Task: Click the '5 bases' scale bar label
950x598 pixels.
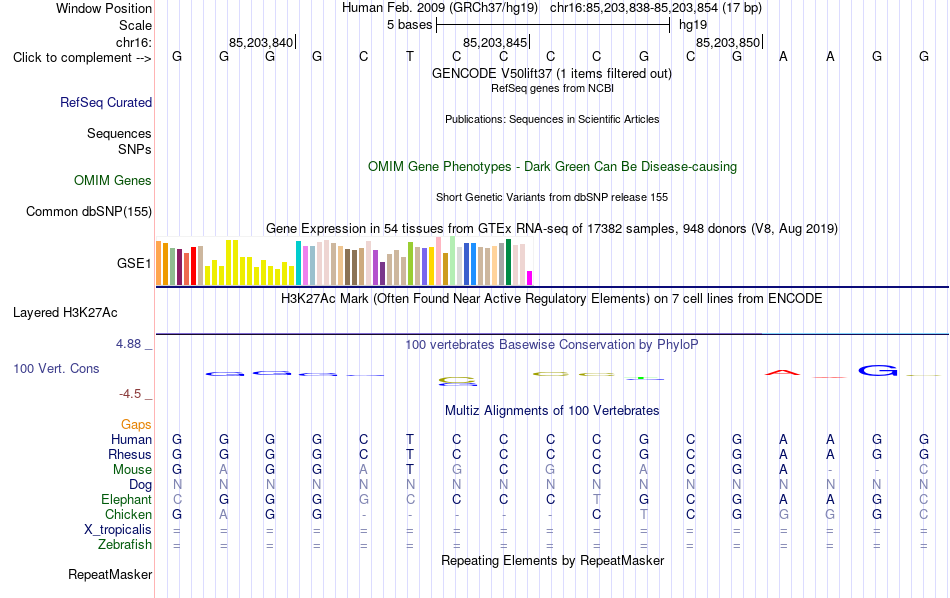Action: pos(410,25)
